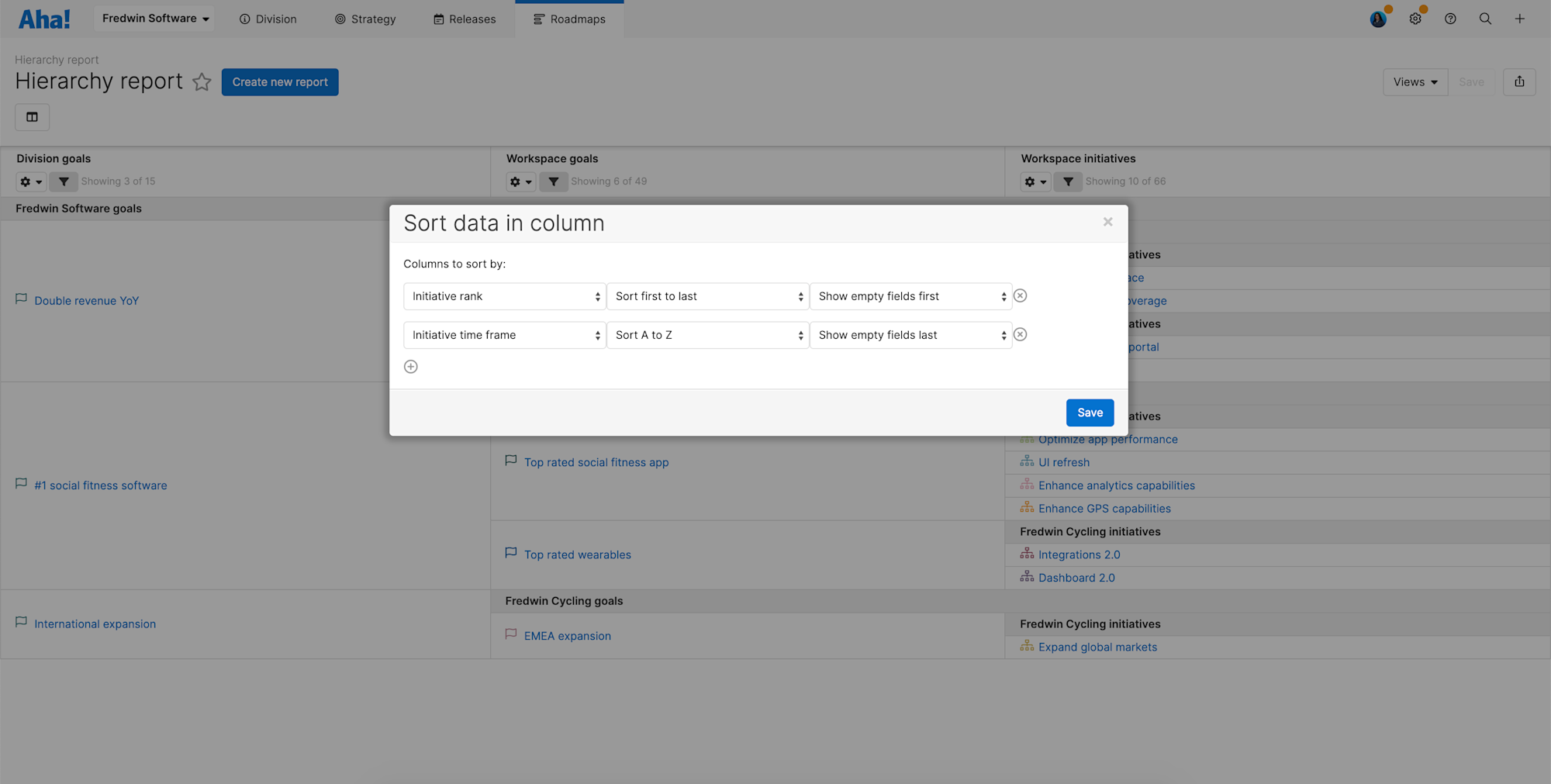This screenshot has width=1551, height=784.
Task: Remove the Initiative rank sort rule
Action: (x=1020, y=295)
